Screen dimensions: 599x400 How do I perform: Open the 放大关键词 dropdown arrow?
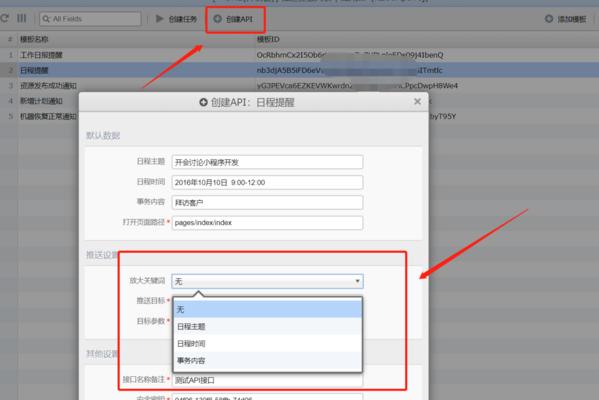pyautogui.click(x=357, y=281)
